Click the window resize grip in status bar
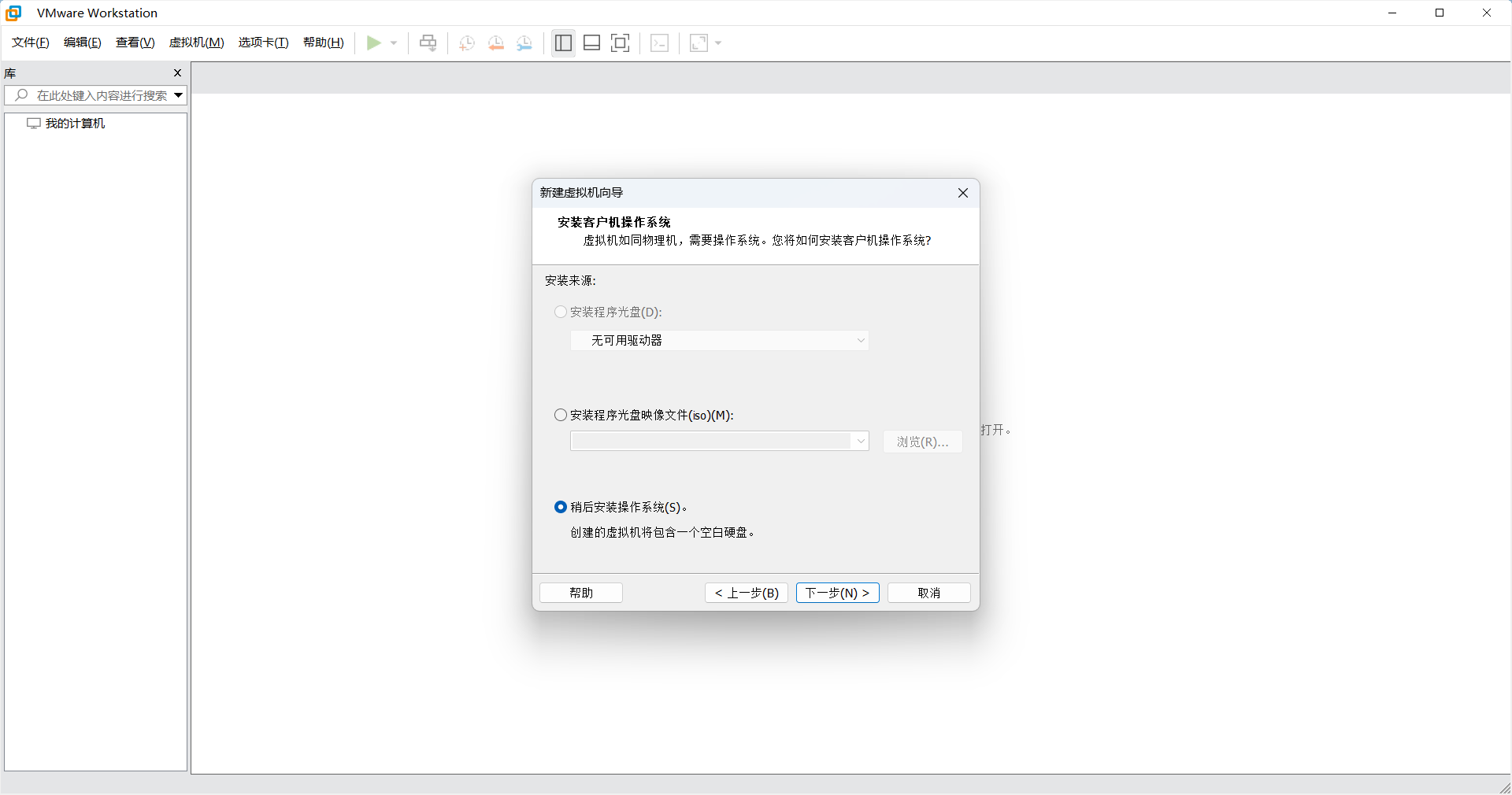Screen dimensions: 1512x795 tap(1505, 788)
